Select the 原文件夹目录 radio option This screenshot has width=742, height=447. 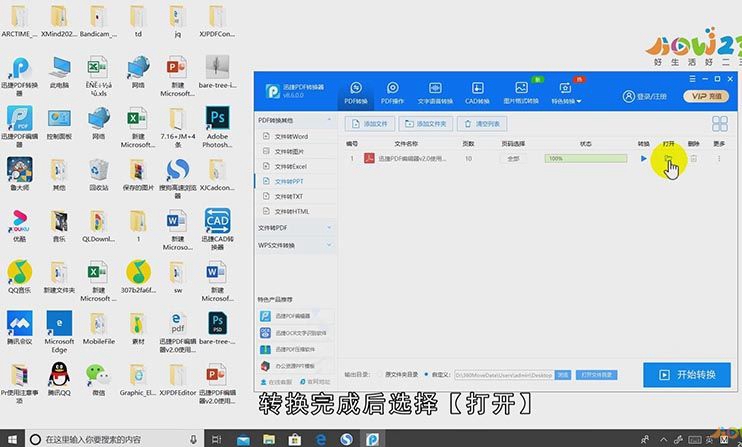tap(398, 375)
